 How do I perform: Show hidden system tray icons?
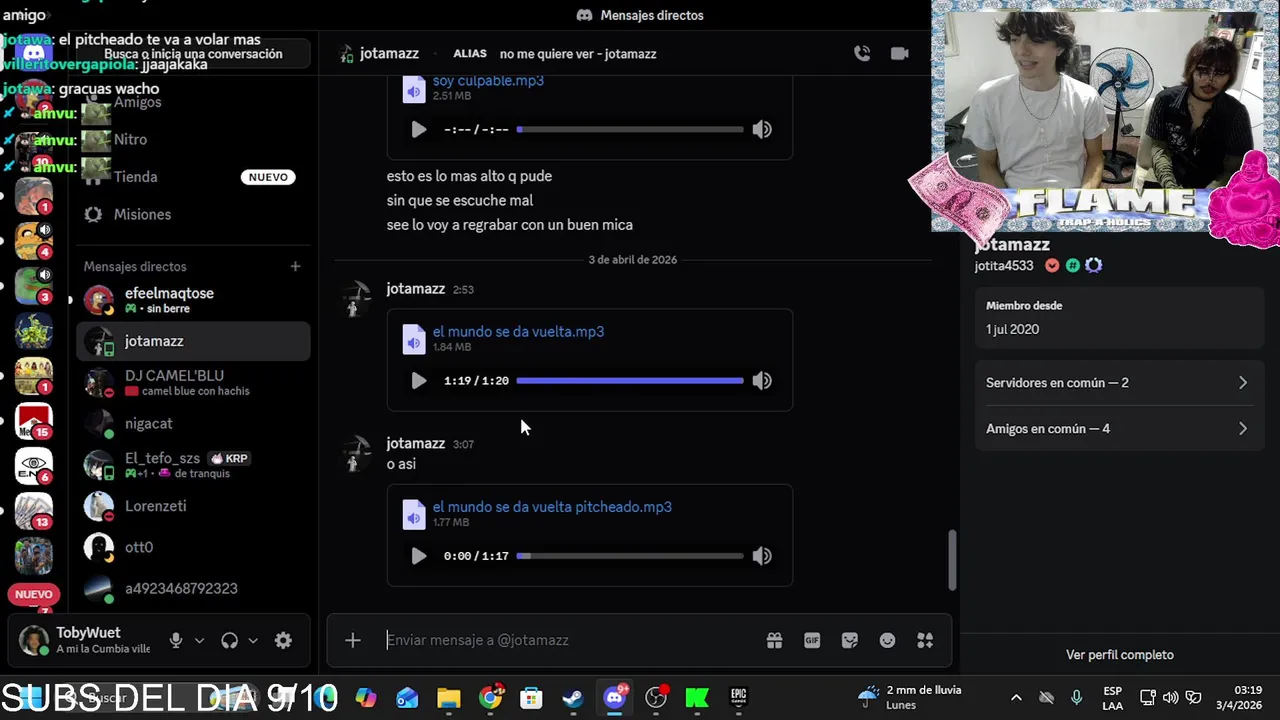tap(1016, 697)
